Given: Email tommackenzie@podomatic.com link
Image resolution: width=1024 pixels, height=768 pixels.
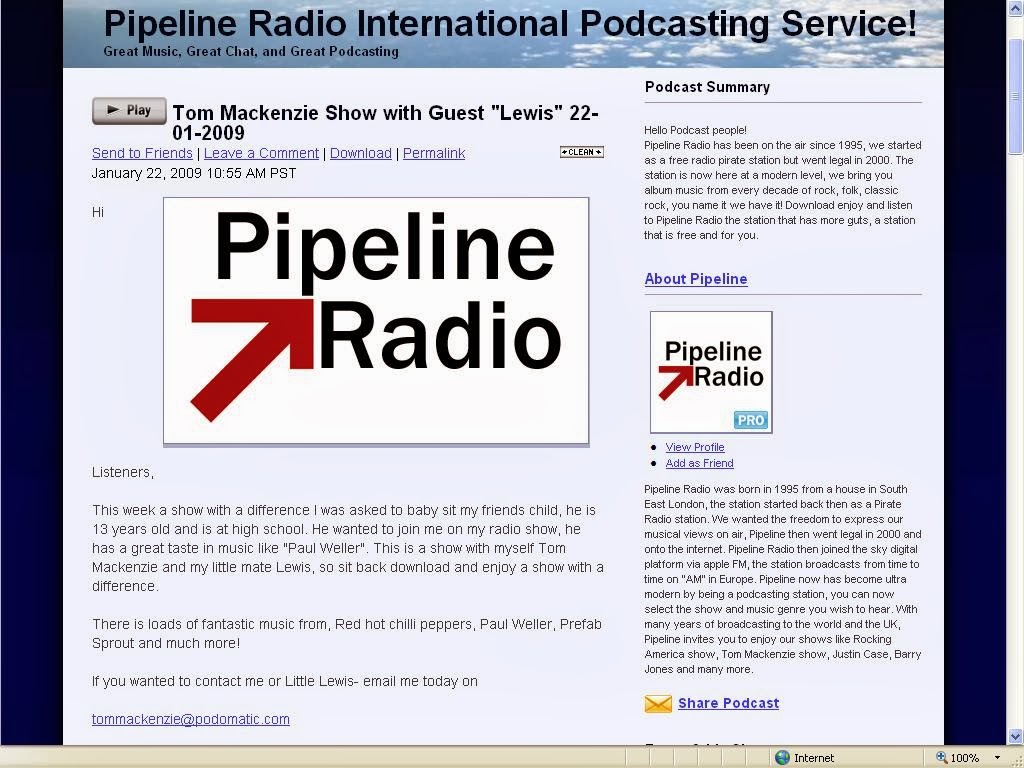Looking at the screenshot, I should 191,719.
